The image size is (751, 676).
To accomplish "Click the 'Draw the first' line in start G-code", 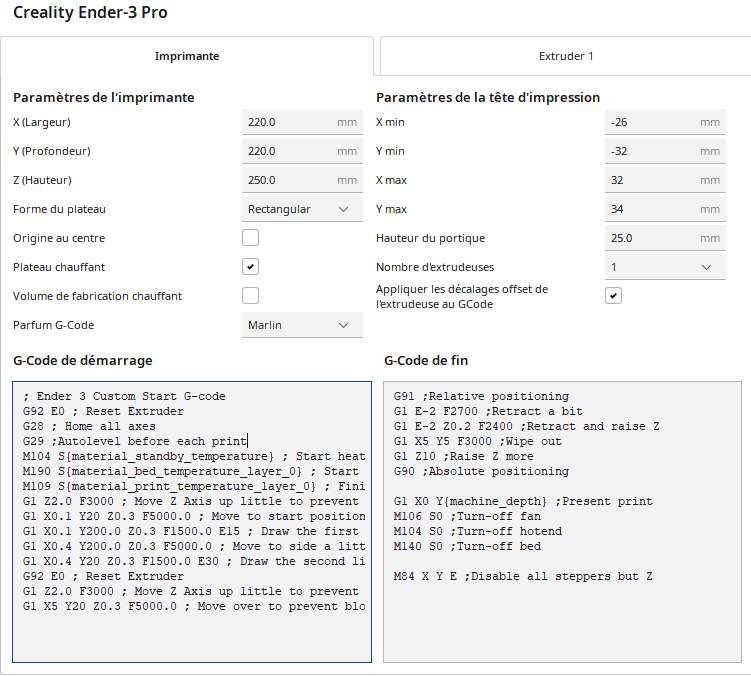I will 191,531.
